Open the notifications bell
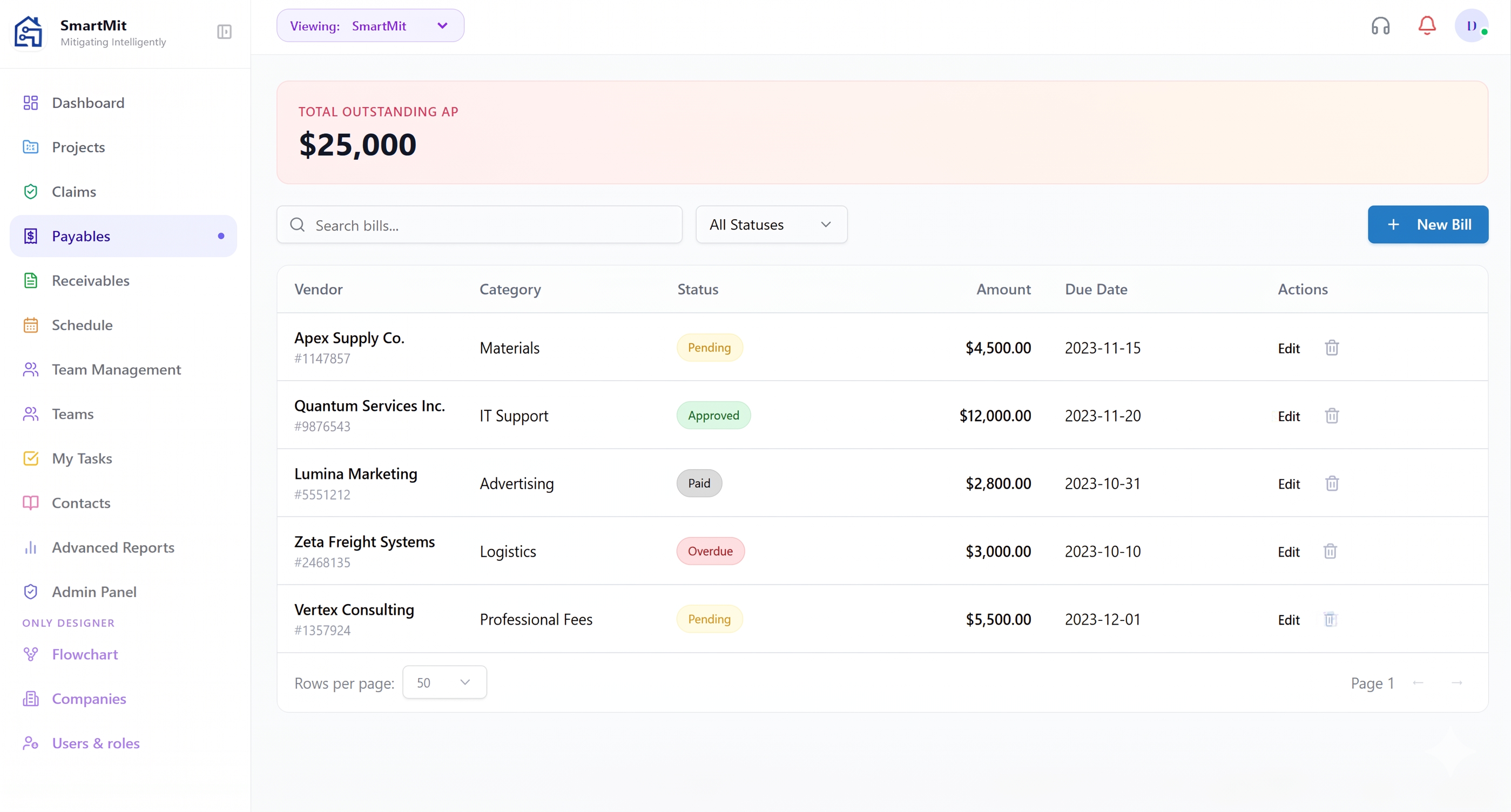The height and width of the screenshot is (812, 1511). click(x=1427, y=26)
